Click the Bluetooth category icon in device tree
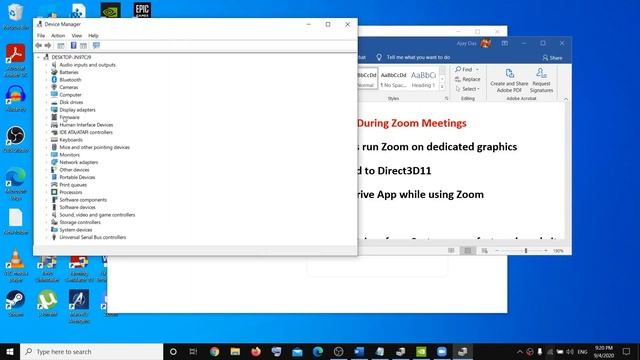Screen dimensions: 640x360 [54, 80]
